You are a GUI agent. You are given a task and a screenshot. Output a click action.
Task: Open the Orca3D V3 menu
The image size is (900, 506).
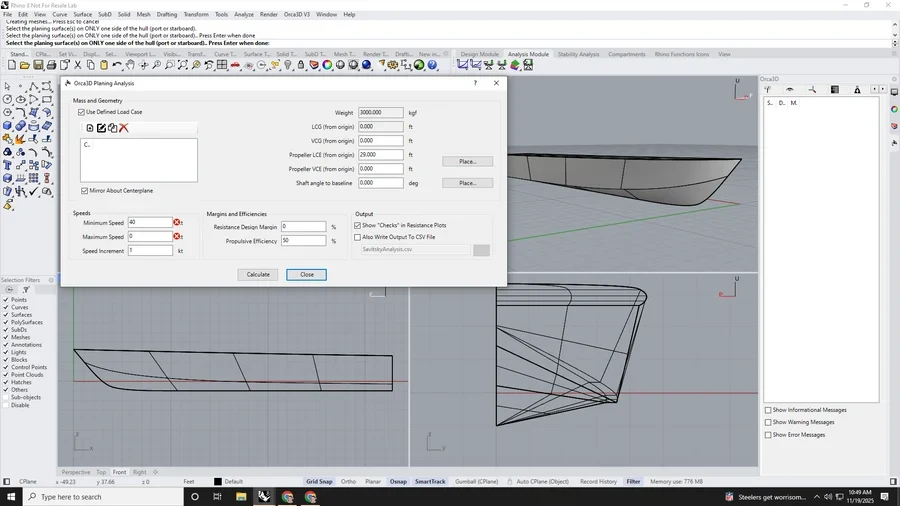[297, 14]
